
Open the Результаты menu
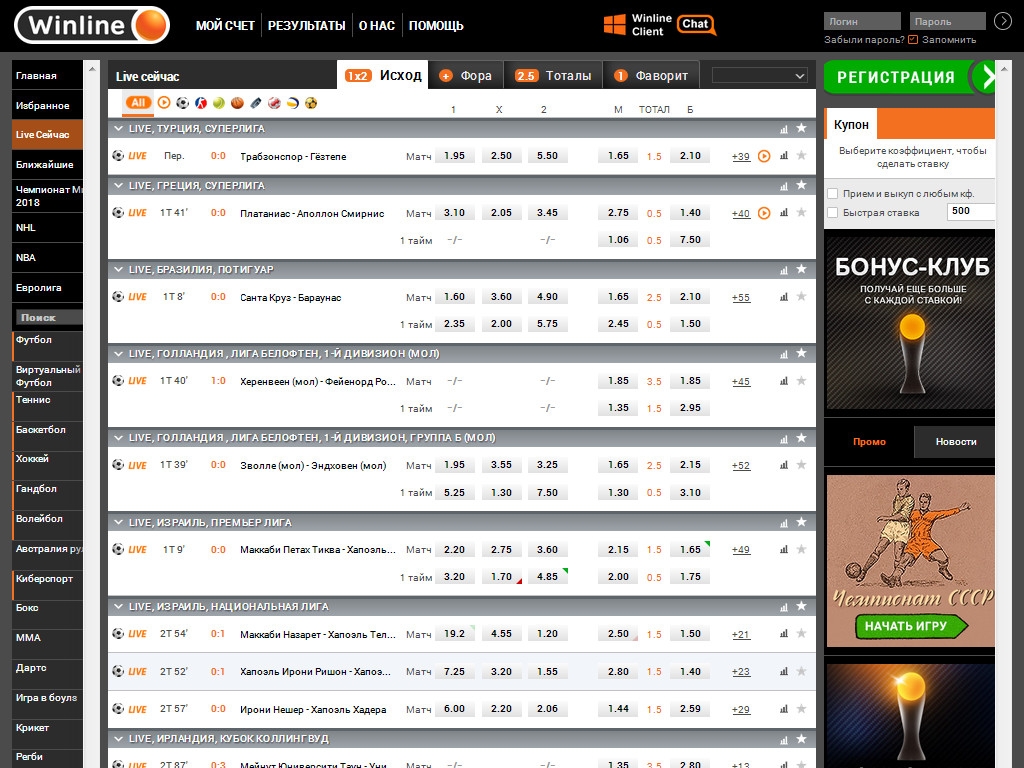point(307,26)
